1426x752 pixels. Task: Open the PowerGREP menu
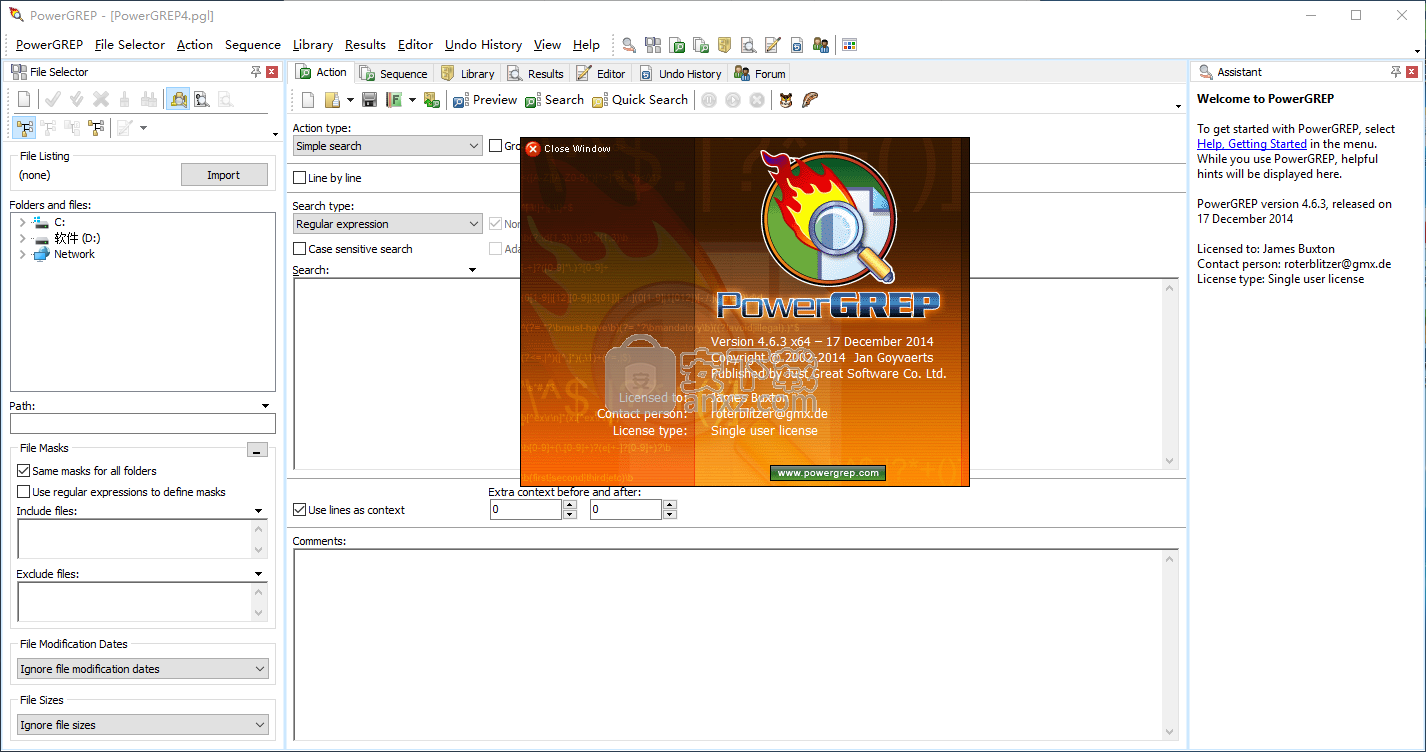click(49, 45)
